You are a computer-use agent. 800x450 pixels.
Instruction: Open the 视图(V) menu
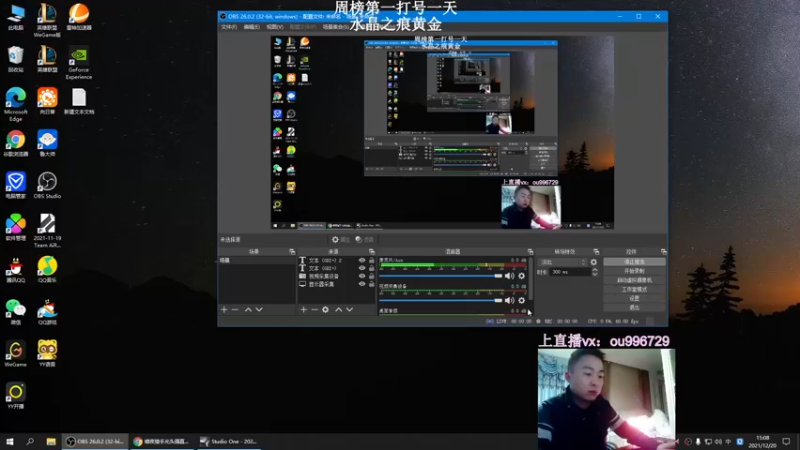click(274, 27)
